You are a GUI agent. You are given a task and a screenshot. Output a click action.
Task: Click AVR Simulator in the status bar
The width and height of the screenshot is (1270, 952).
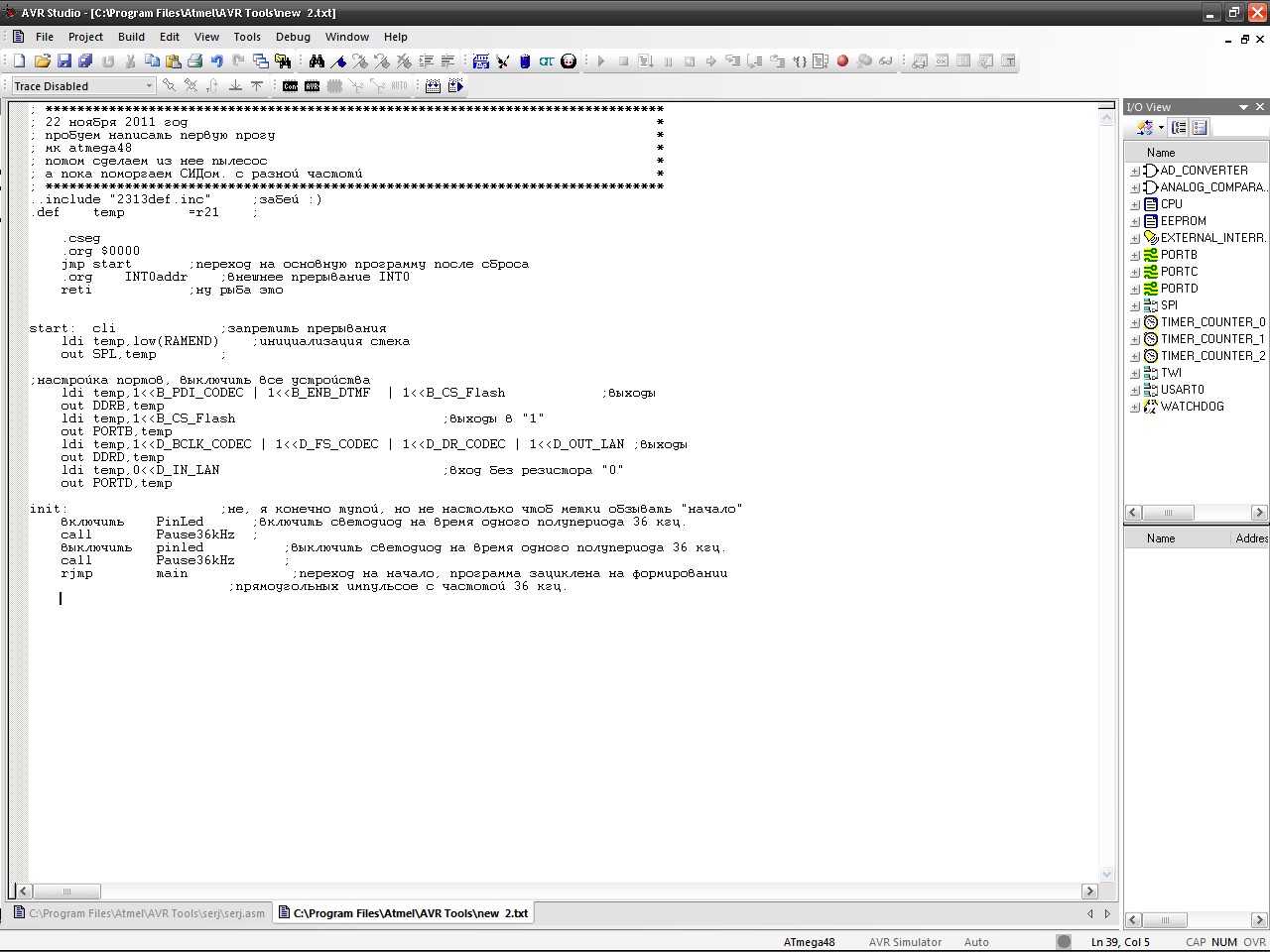(x=906, y=942)
